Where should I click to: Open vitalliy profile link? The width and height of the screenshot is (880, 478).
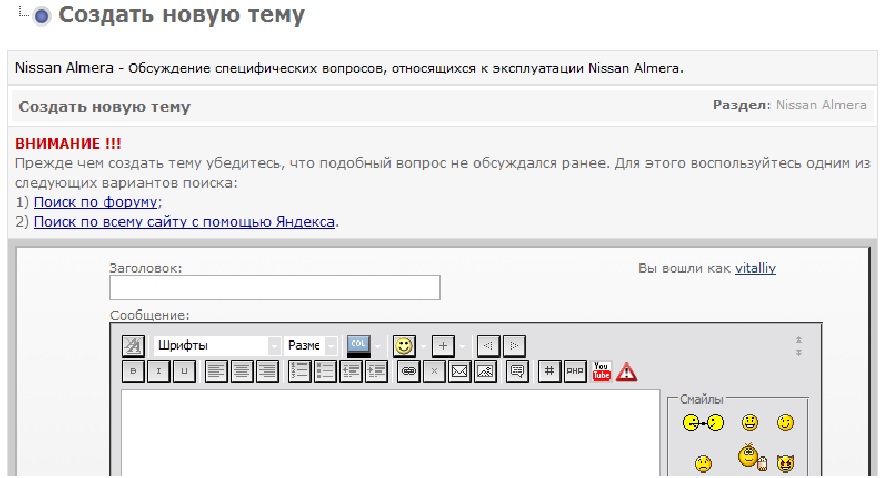755,269
